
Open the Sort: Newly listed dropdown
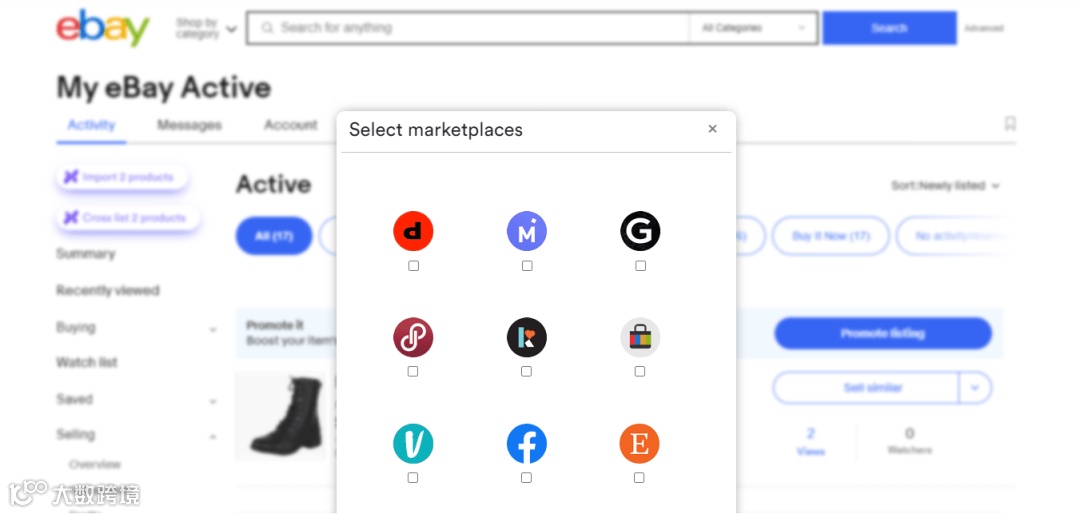coord(945,186)
